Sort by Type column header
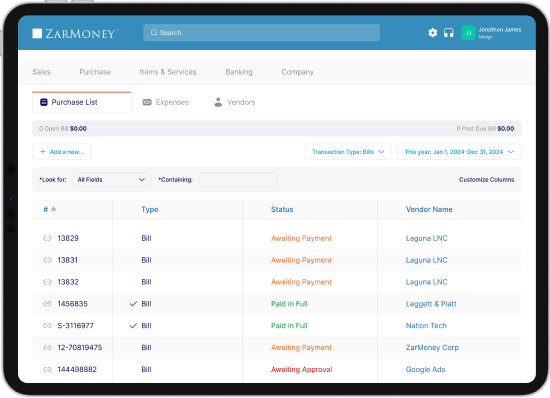The width and height of the screenshot is (550, 398). point(150,209)
